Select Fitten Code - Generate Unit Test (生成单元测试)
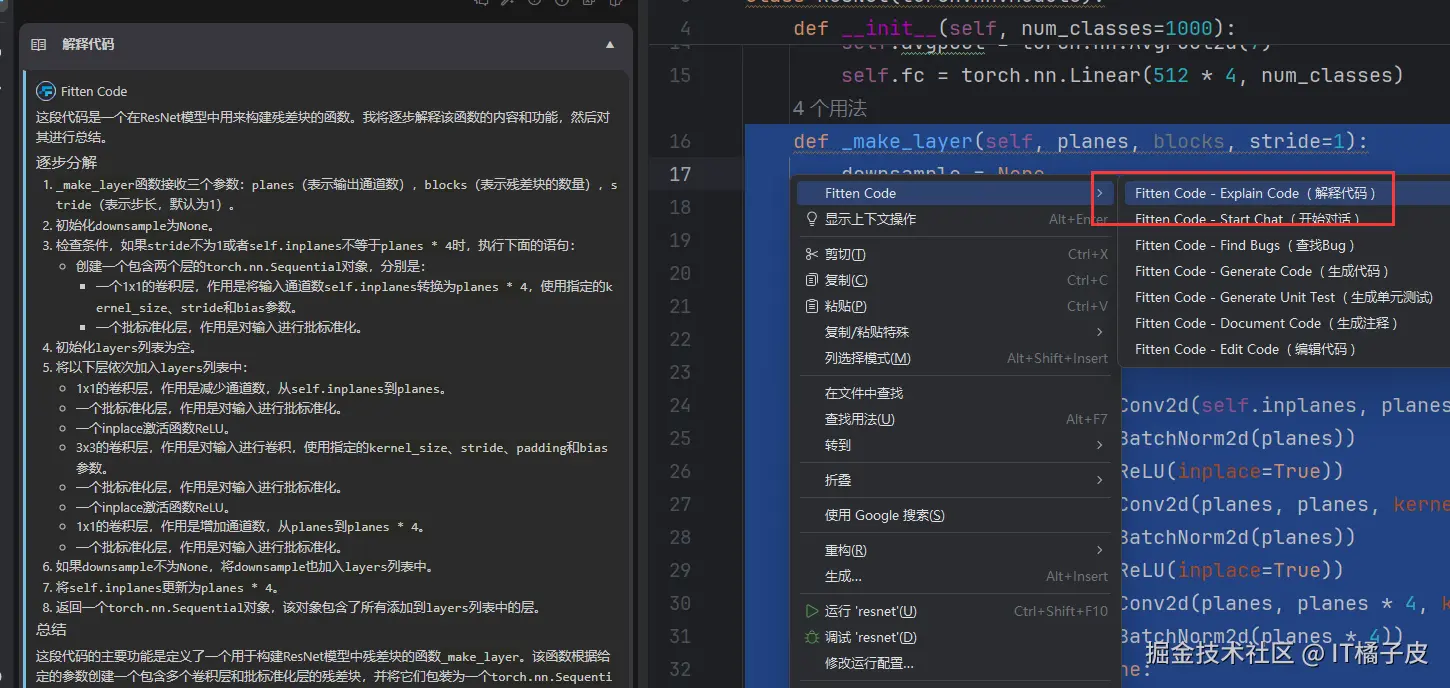Viewport: 1450px width, 688px height. click(x=1285, y=297)
